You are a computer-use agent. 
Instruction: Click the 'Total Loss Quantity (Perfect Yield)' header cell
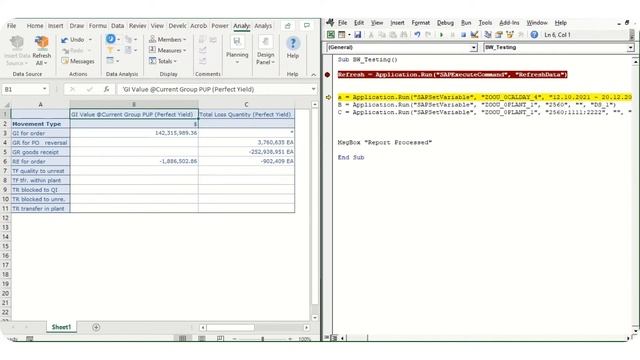tap(246, 114)
